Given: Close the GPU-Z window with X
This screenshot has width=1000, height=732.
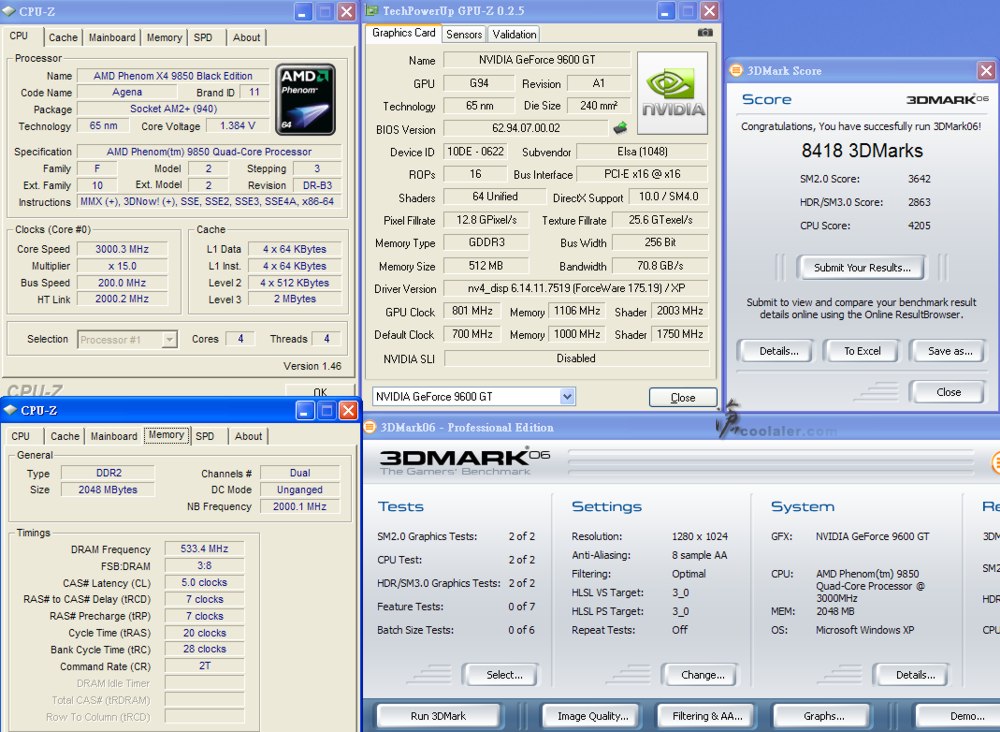Looking at the screenshot, I should coord(709,11).
